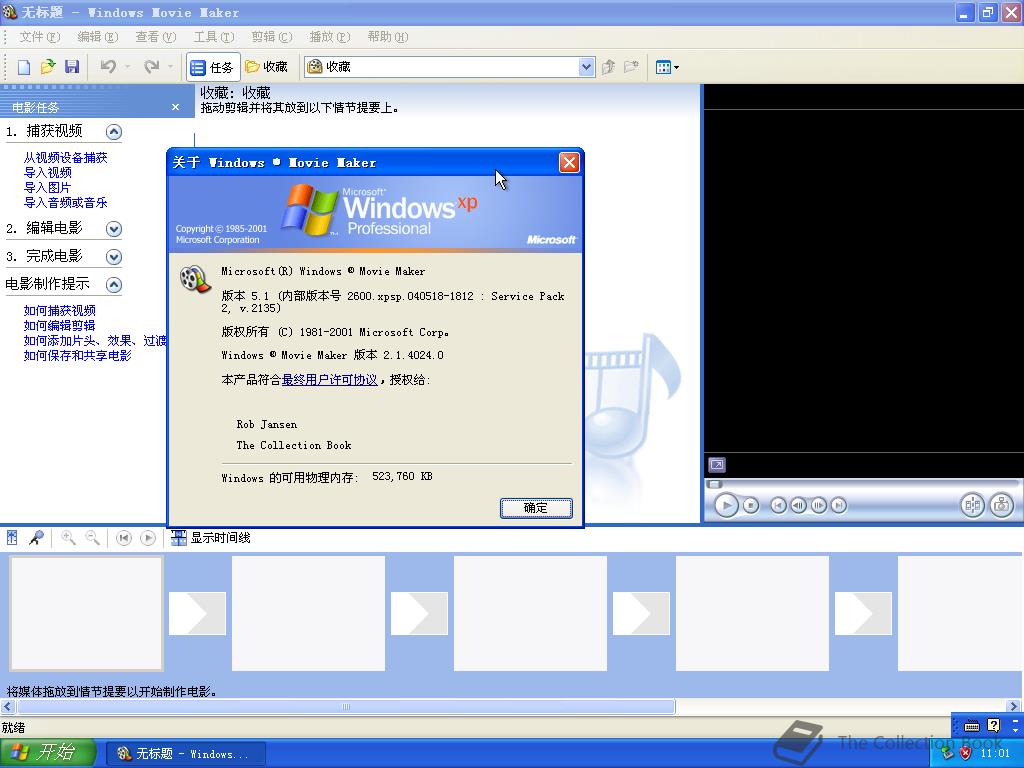This screenshot has width=1024, height=768.
Task: Click the Movie Maker film reel icon in About dialog
Action: [x=195, y=280]
